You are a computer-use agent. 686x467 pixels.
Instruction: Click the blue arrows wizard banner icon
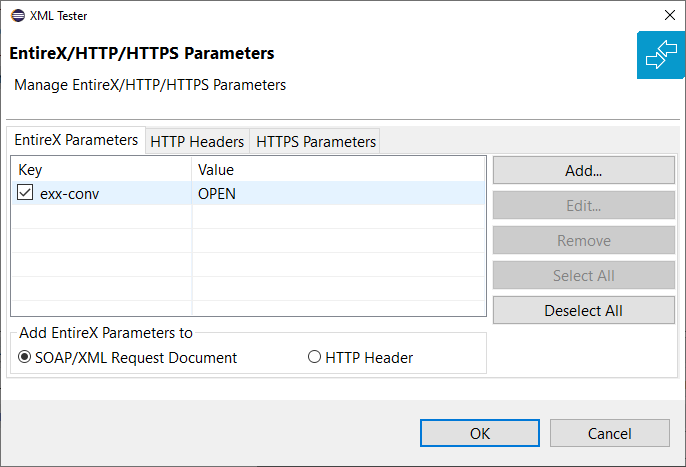(661, 55)
